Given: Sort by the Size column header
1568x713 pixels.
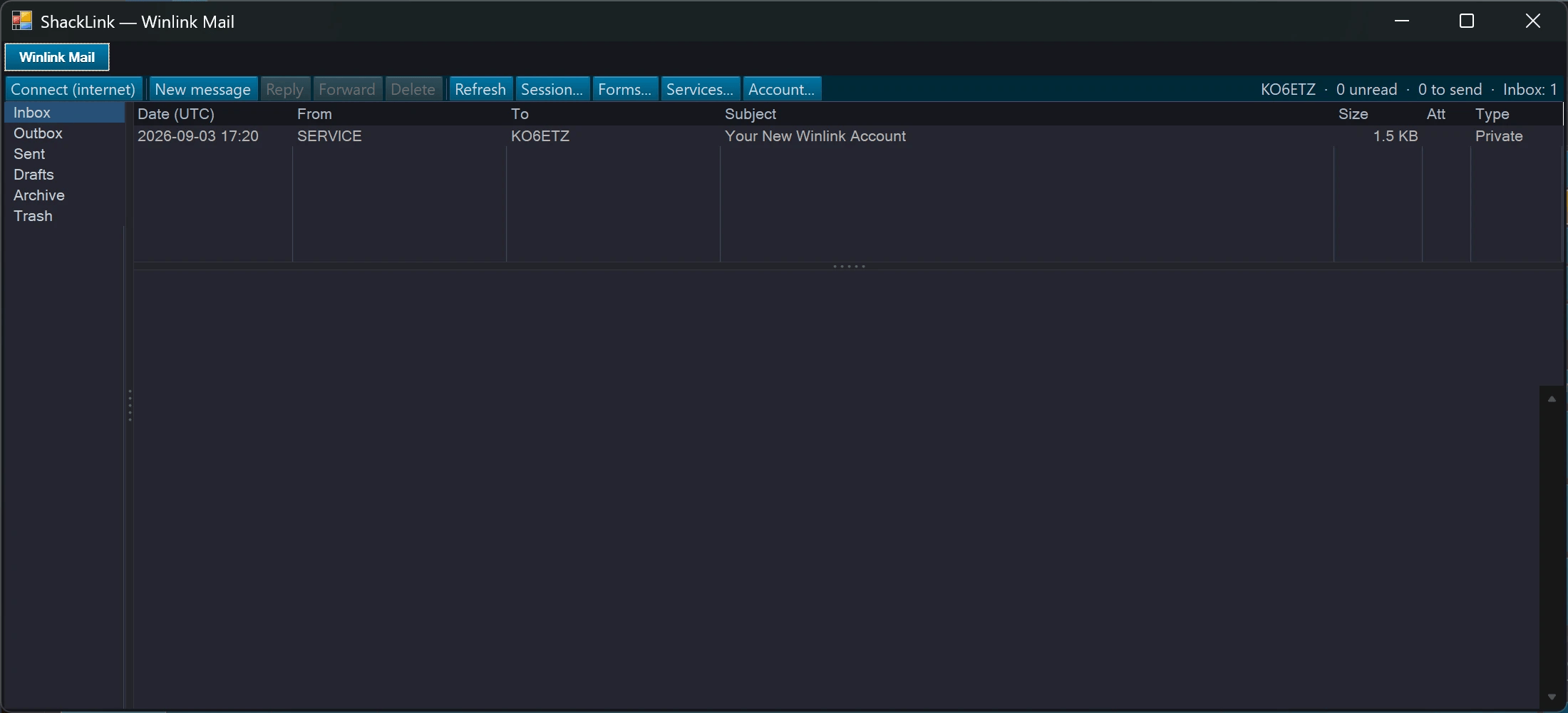Looking at the screenshot, I should pyautogui.click(x=1378, y=114).
